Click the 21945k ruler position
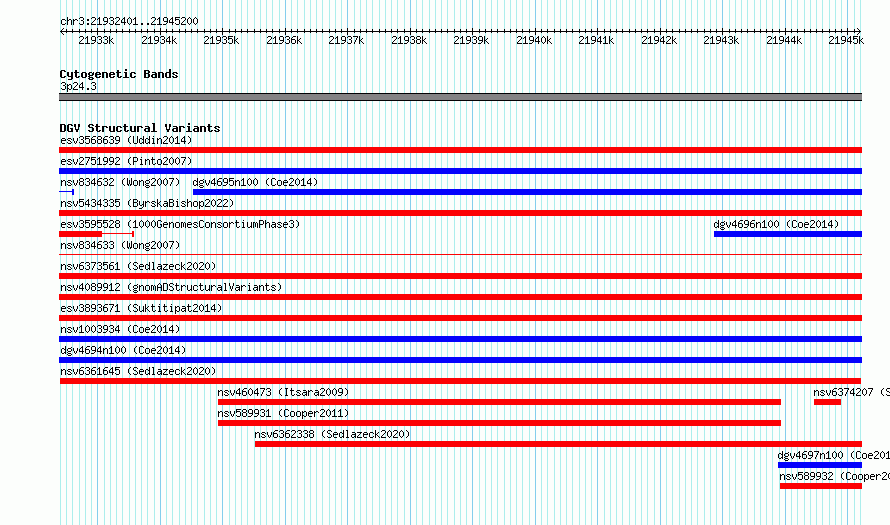The image size is (890, 525). point(846,40)
